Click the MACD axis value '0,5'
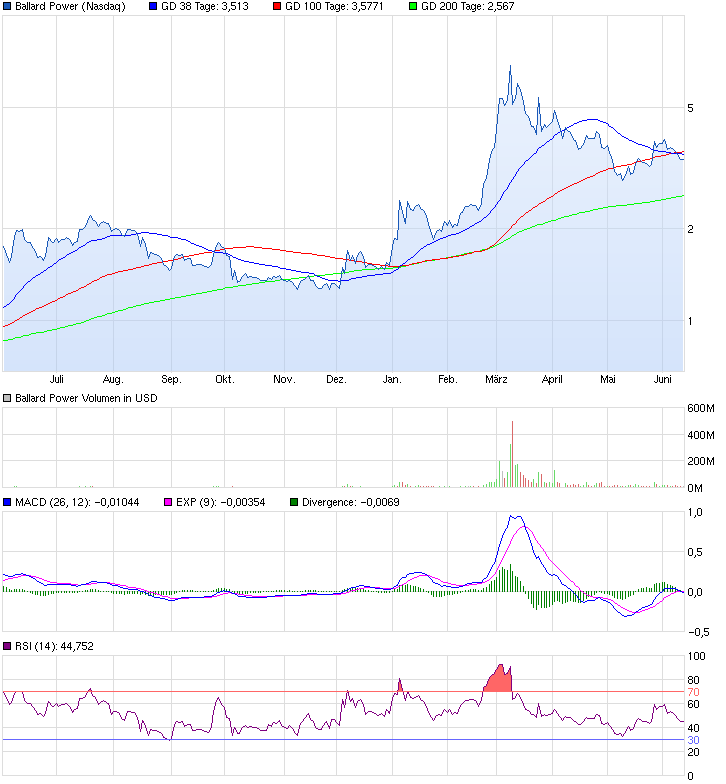This screenshot has width=726, height=784. pyautogui.click(x=695, y=552)
